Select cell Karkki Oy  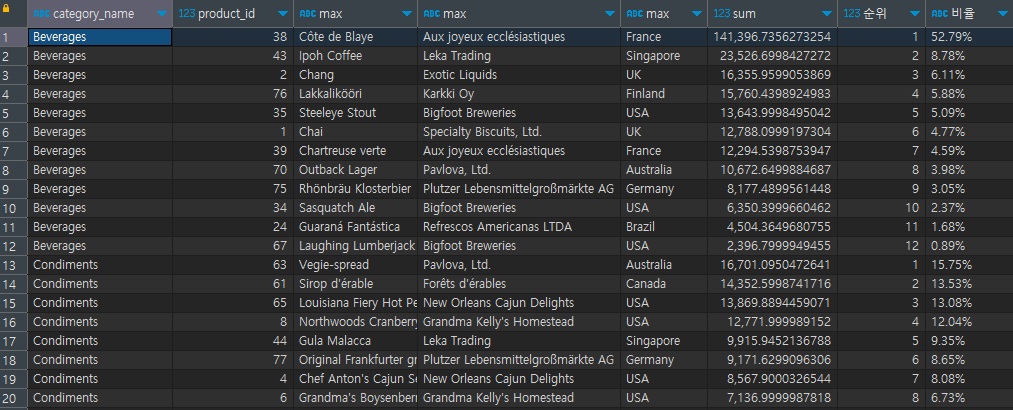tap(519, 94)
